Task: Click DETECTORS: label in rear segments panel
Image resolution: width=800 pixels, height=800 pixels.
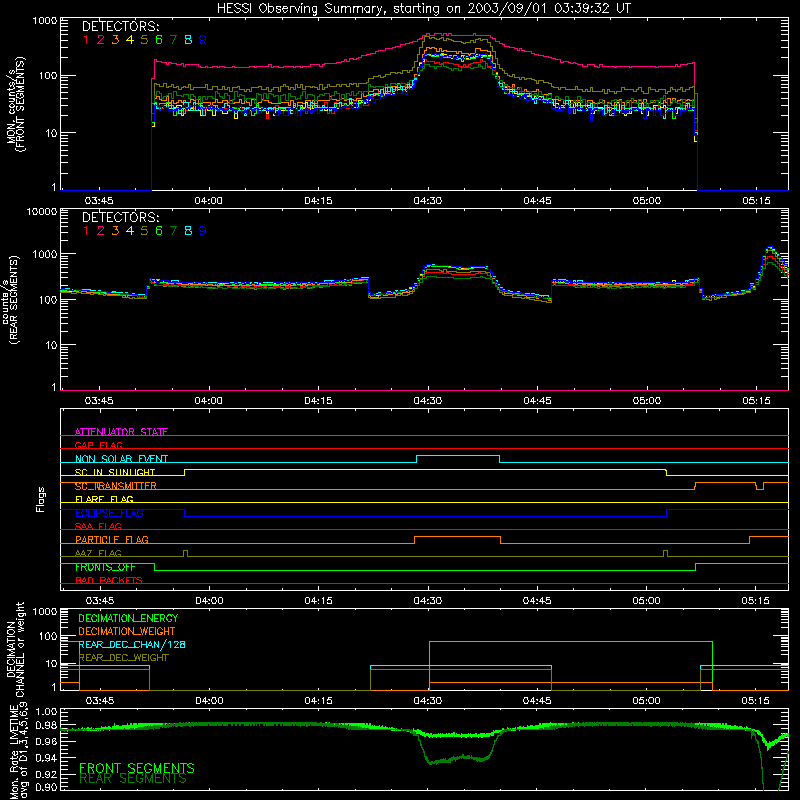Action: [120, 217]
